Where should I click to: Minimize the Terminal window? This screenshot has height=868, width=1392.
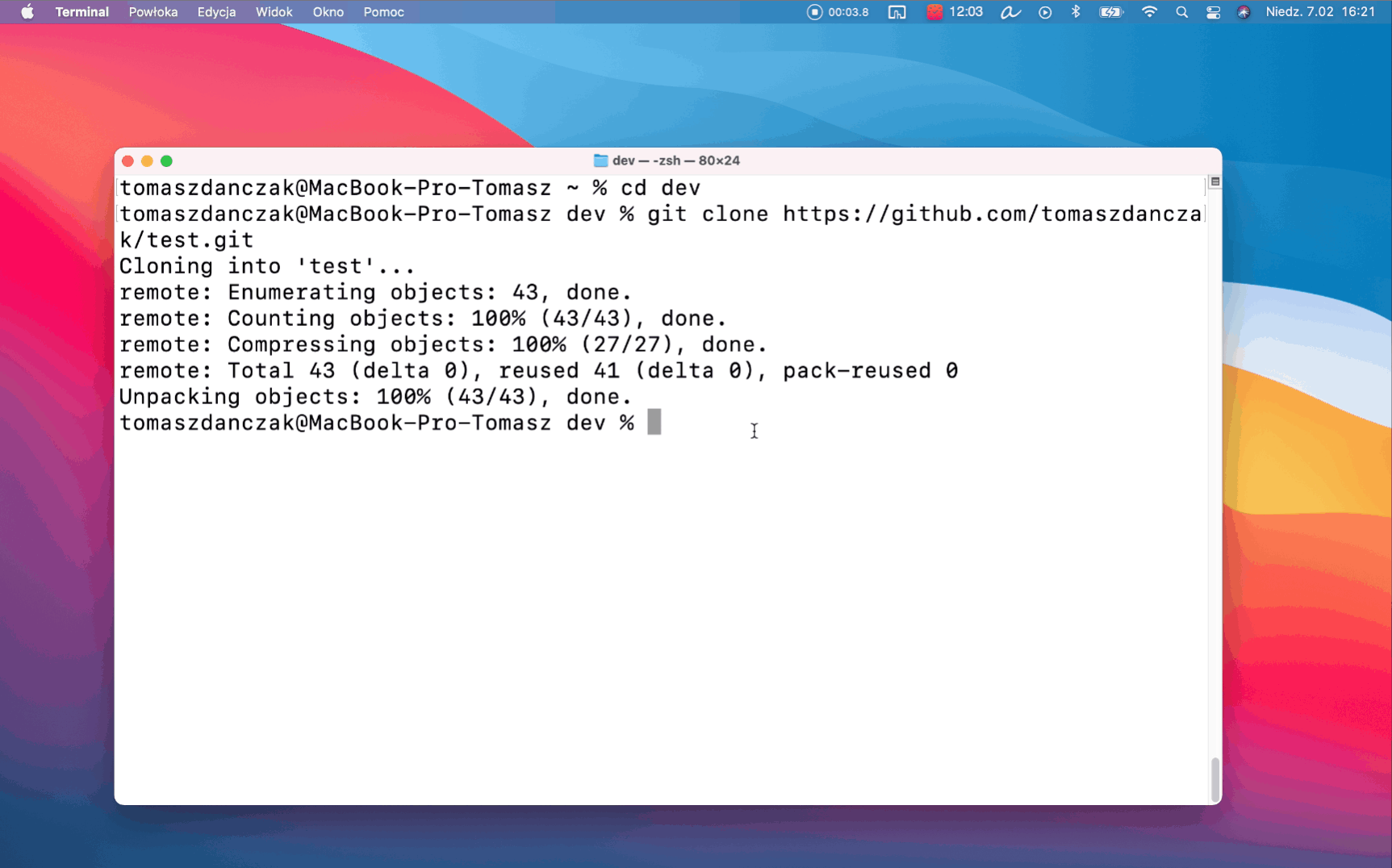pos(147,161)
